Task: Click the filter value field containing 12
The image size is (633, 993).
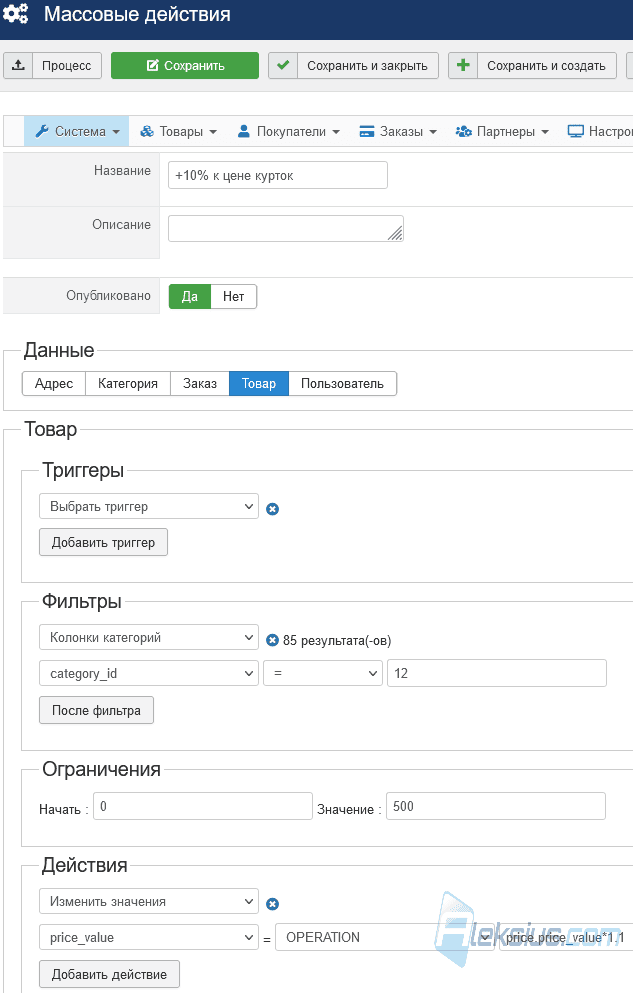Action: click(x=497, y=673)
